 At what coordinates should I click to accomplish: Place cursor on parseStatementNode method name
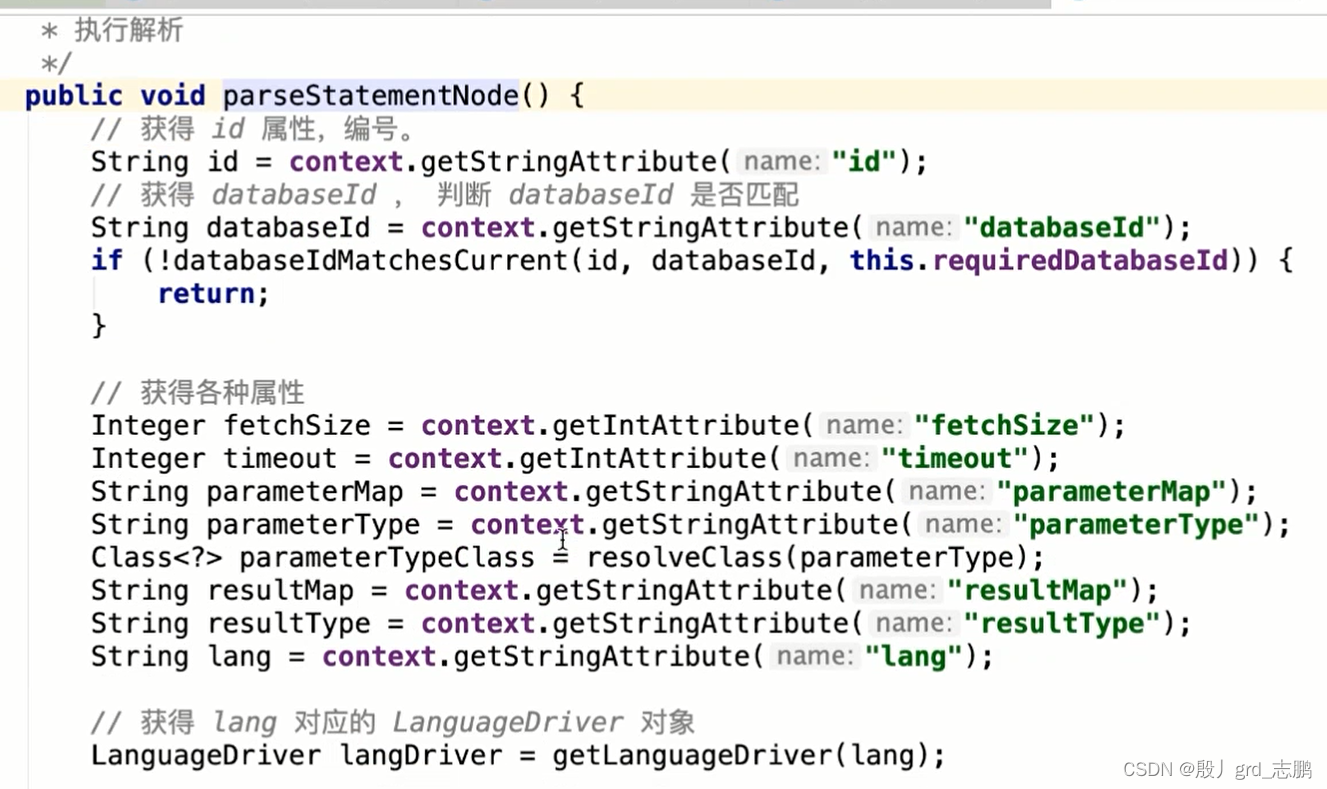[x=370, y=96]
